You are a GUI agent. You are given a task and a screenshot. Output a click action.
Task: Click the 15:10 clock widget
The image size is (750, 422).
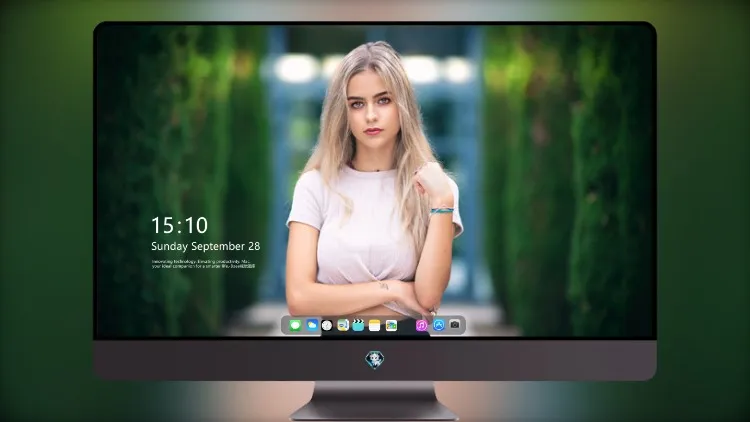pos(179,225)
